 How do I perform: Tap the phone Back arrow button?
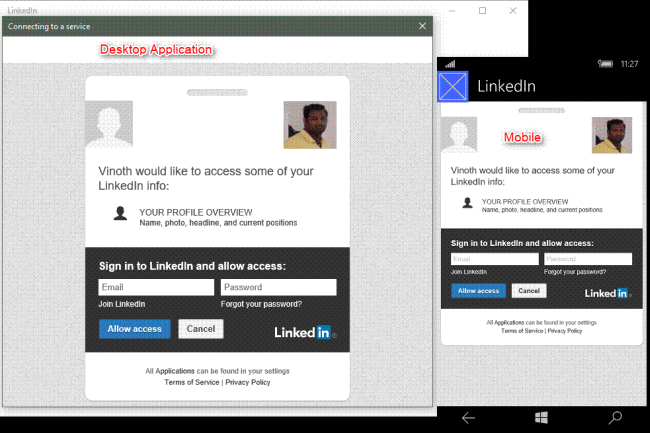pyautogui.click(x=468, y=418)
